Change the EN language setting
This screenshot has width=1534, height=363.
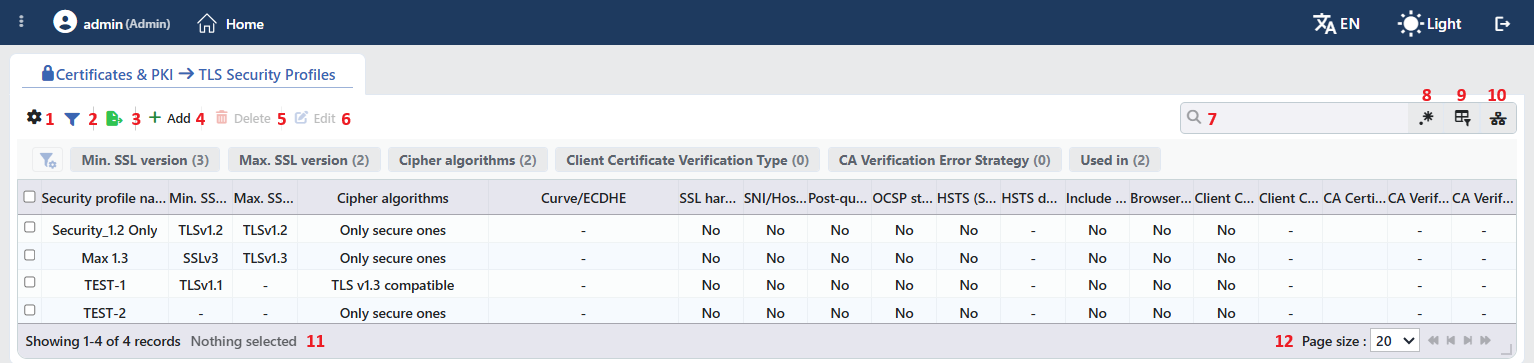point(1336,23)
